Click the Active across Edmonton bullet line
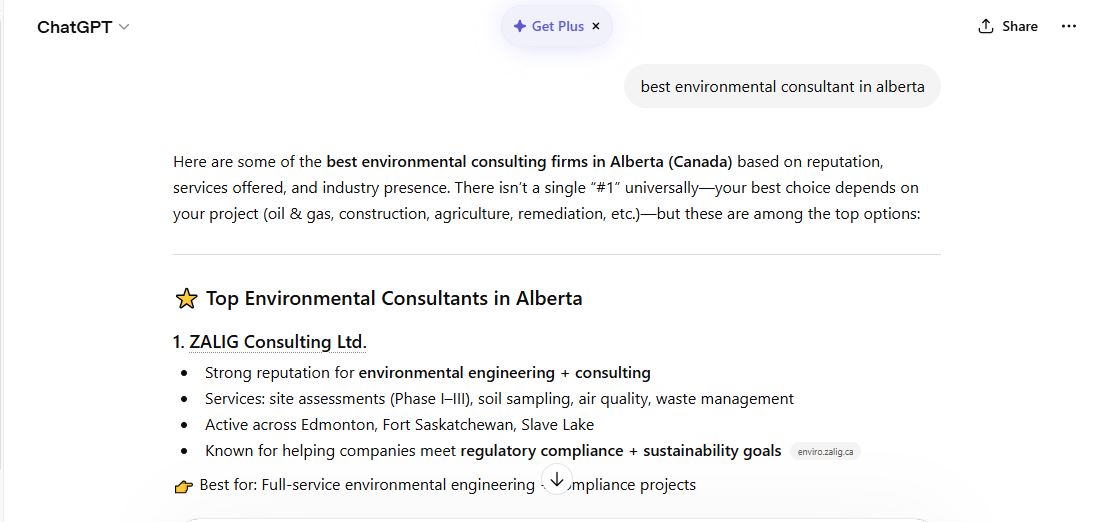This screenshot has width=1094, height=522. [399, 424]
